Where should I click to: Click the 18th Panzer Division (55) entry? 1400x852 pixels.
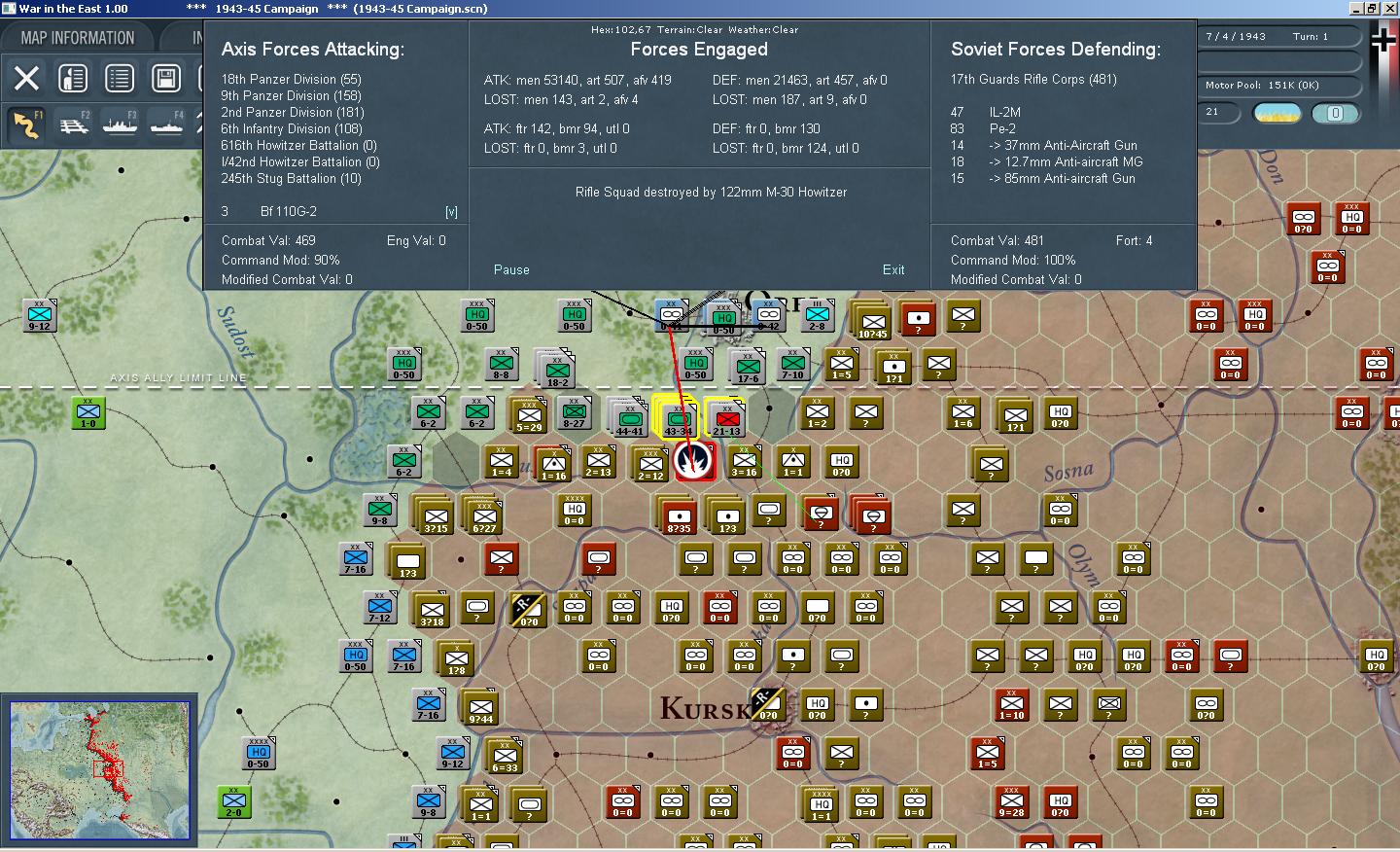[291, 79]
